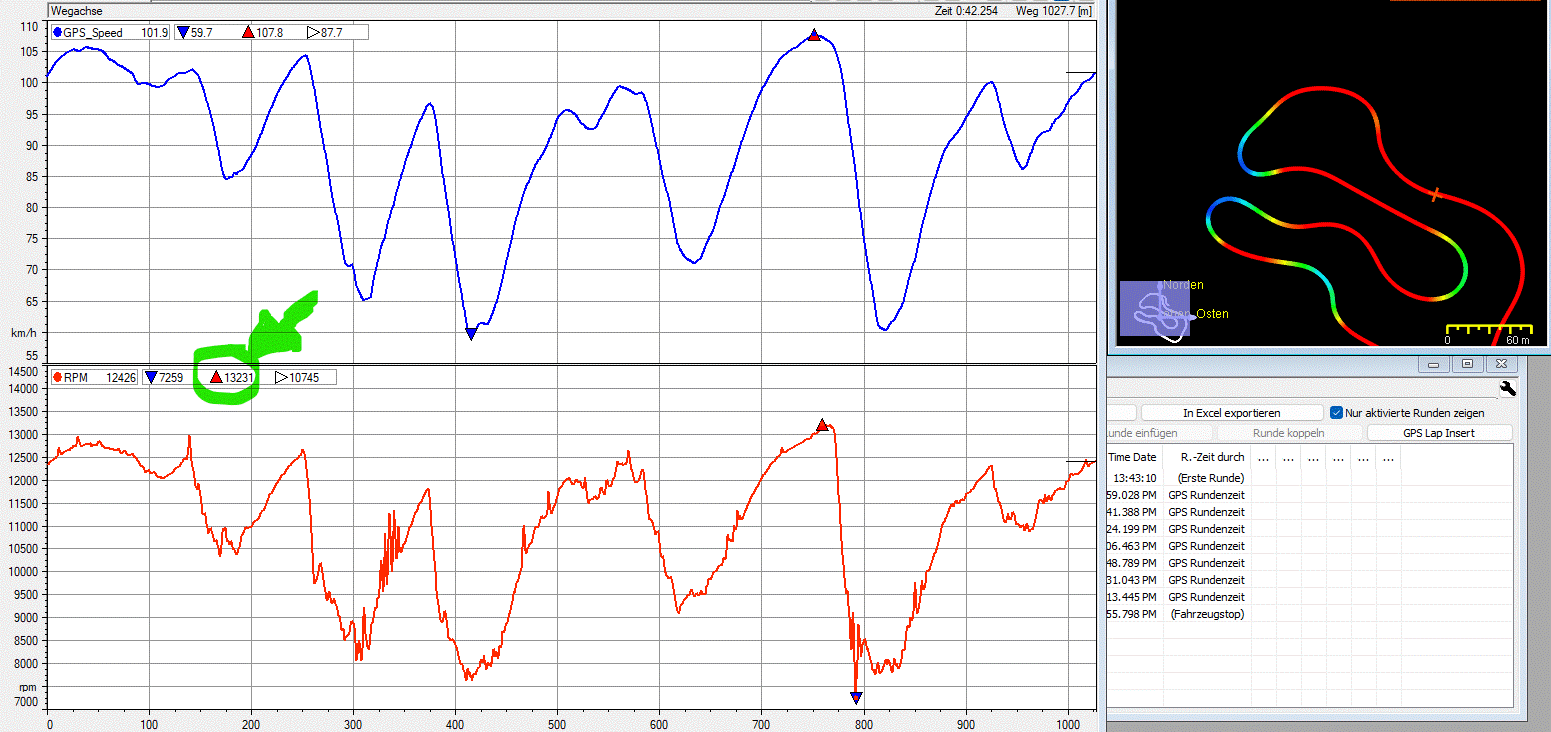This screenshot has width=1551, height=732.
Task: Click the speed maximum marker on blue curve
Action: (814, 35)
